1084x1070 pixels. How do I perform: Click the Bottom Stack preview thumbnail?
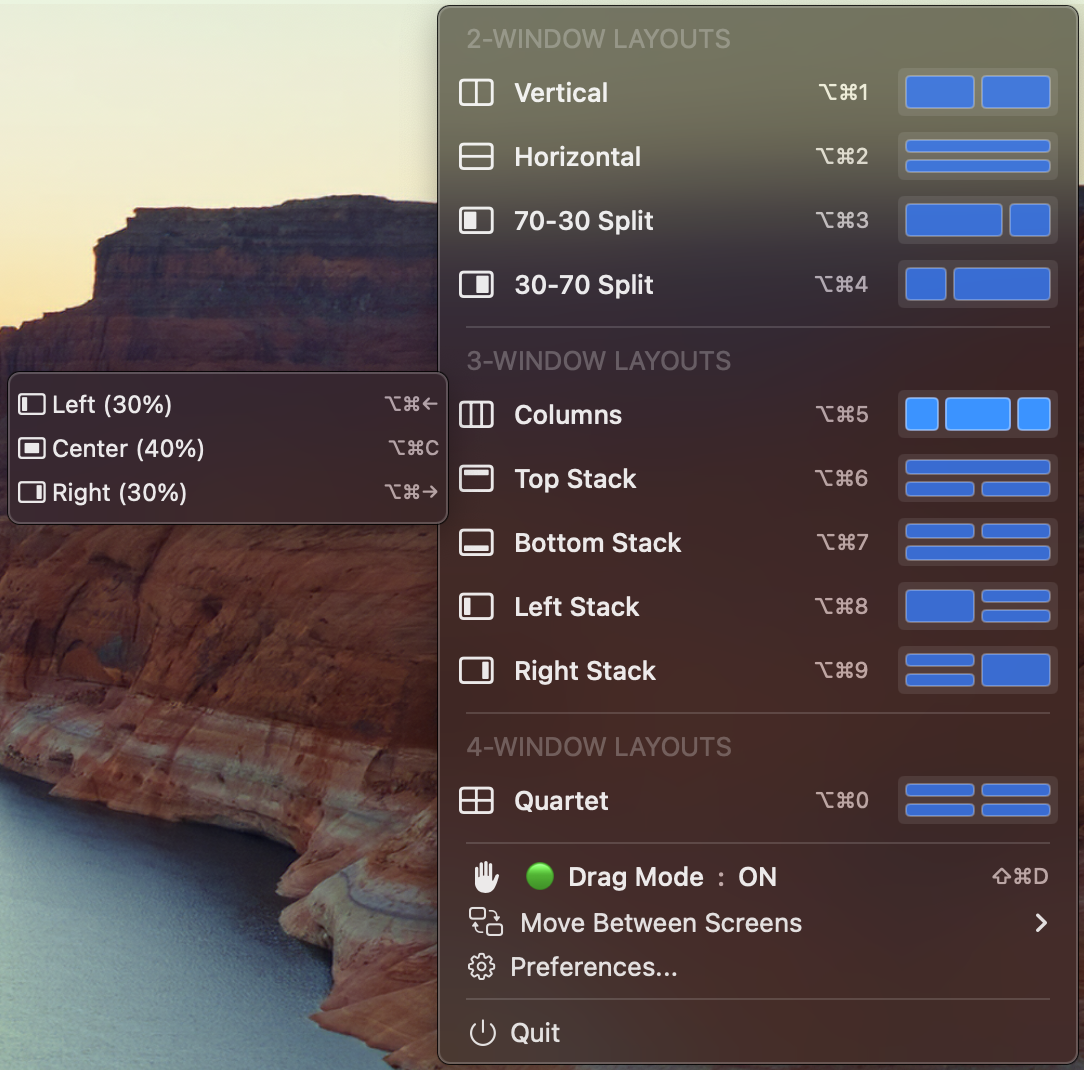coord(978,542)
